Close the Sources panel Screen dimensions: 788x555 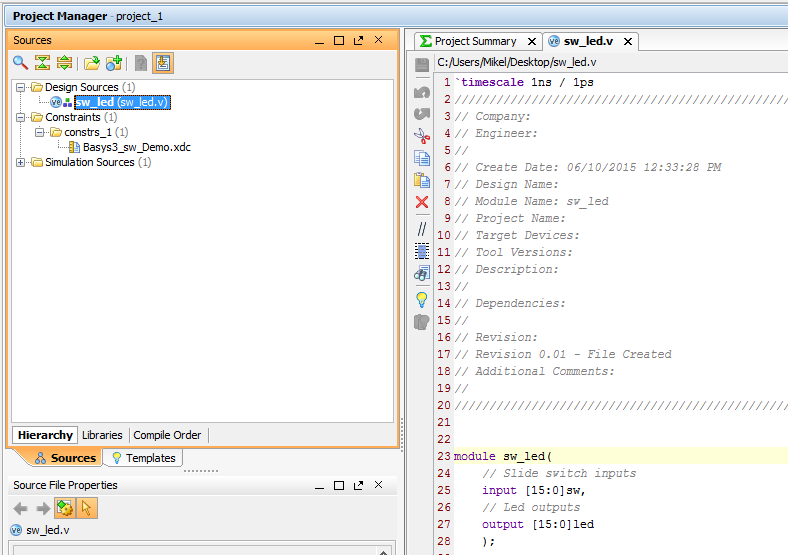(x=378, y=40)
